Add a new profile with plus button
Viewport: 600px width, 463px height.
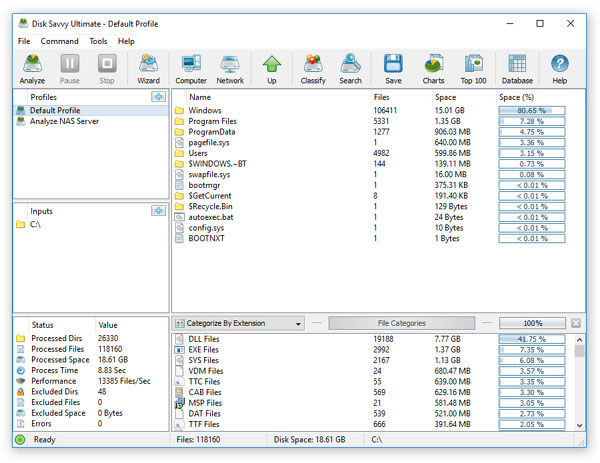[x=158, y=96]
